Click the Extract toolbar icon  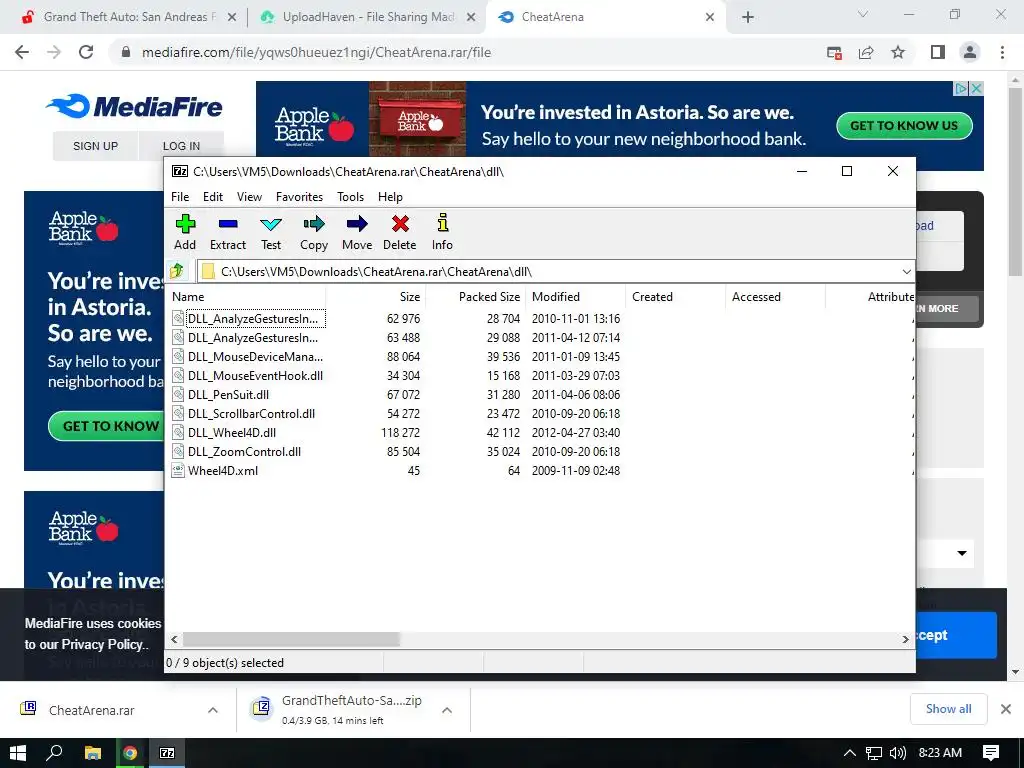227,232
